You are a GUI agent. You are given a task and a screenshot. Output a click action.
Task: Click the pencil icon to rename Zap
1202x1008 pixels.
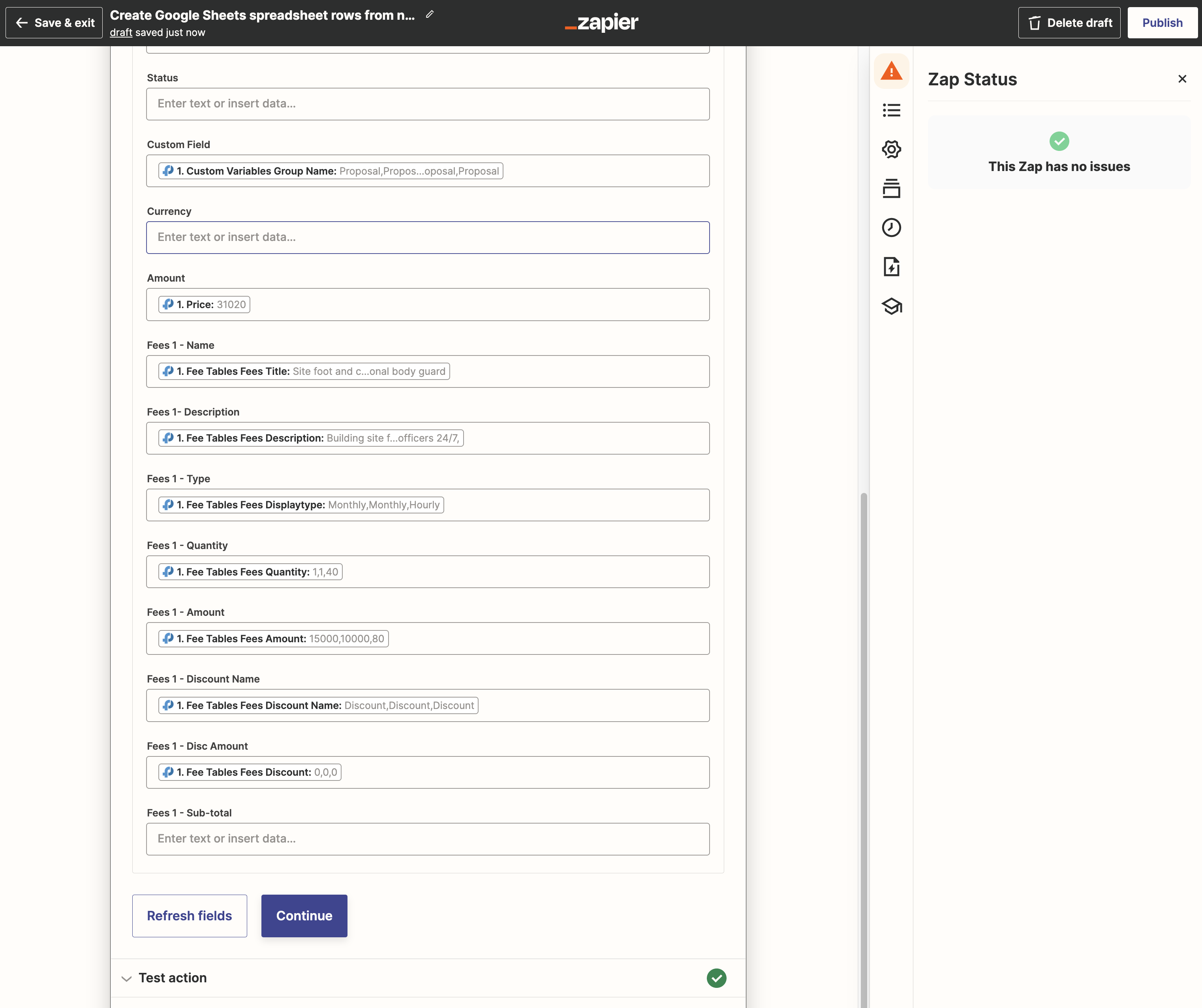point(430,14)
